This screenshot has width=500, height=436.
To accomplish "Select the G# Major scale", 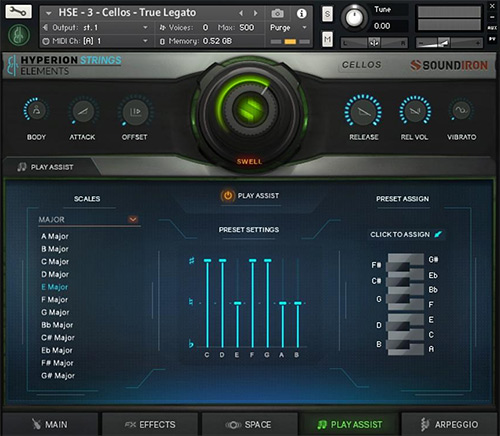I will tap(58, 376).
